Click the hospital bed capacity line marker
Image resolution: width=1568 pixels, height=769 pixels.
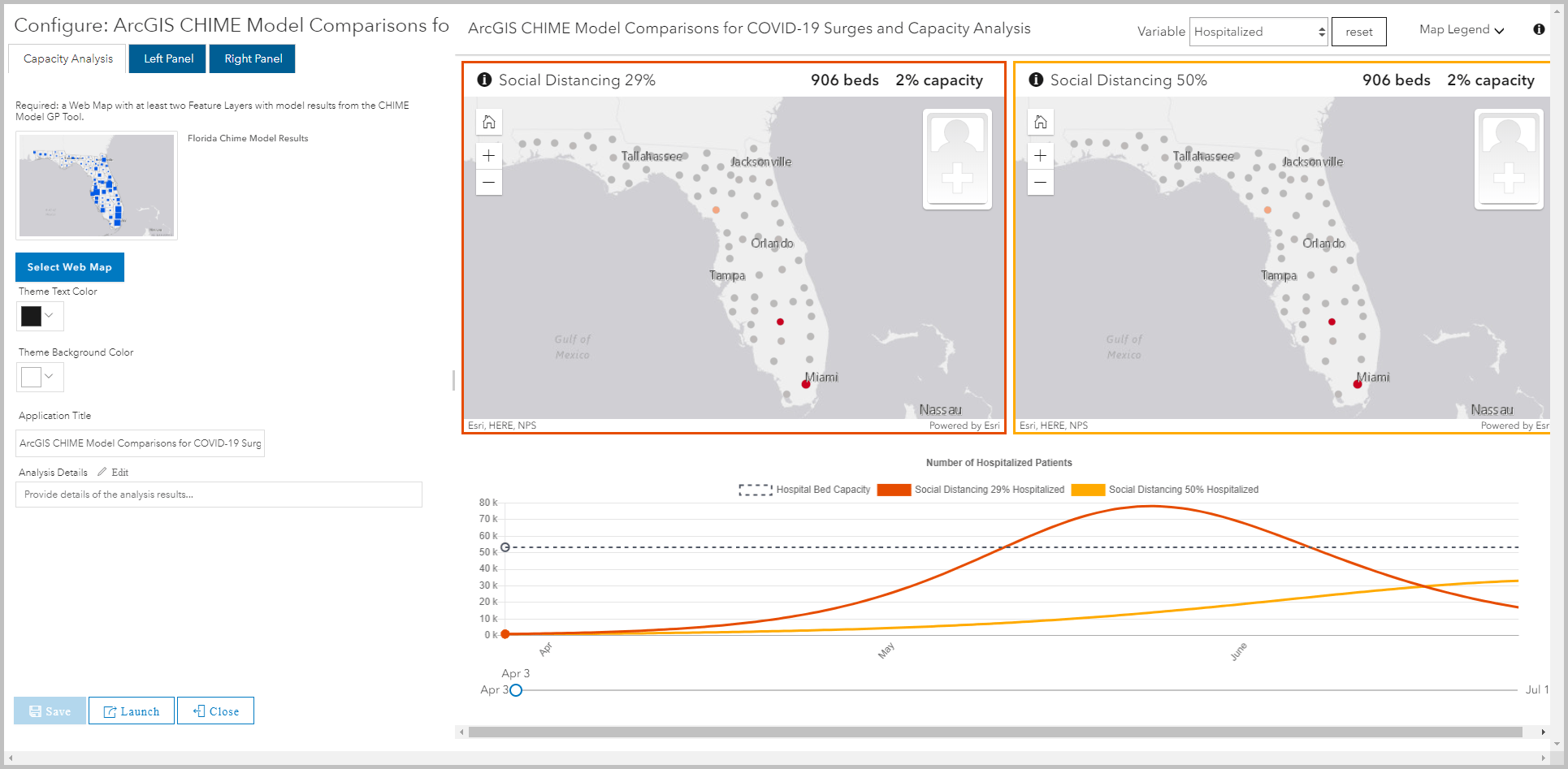505,547
